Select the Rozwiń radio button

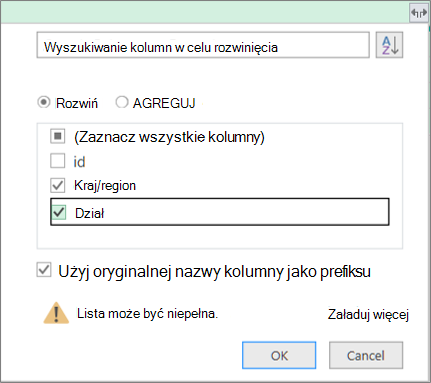point(44,102)
